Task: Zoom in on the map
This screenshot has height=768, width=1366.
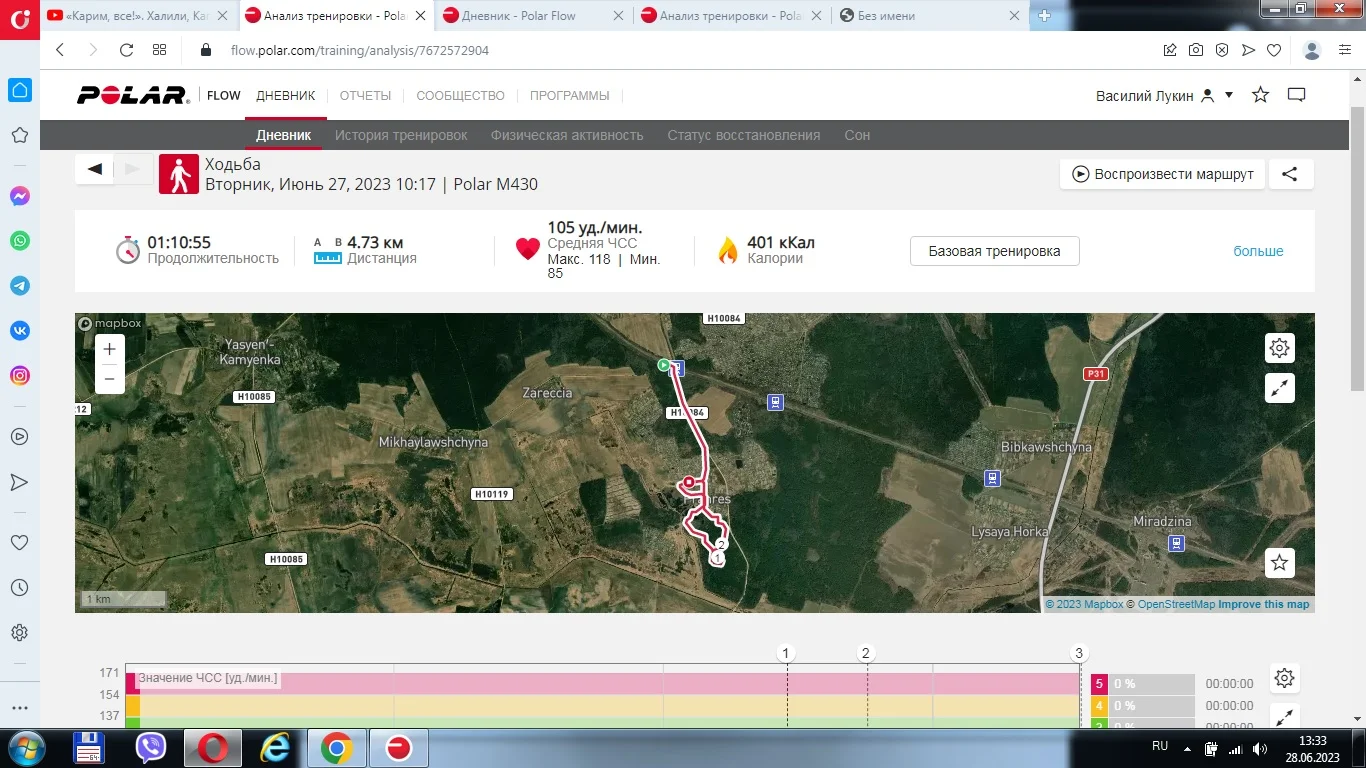Action: coord(110,349)
